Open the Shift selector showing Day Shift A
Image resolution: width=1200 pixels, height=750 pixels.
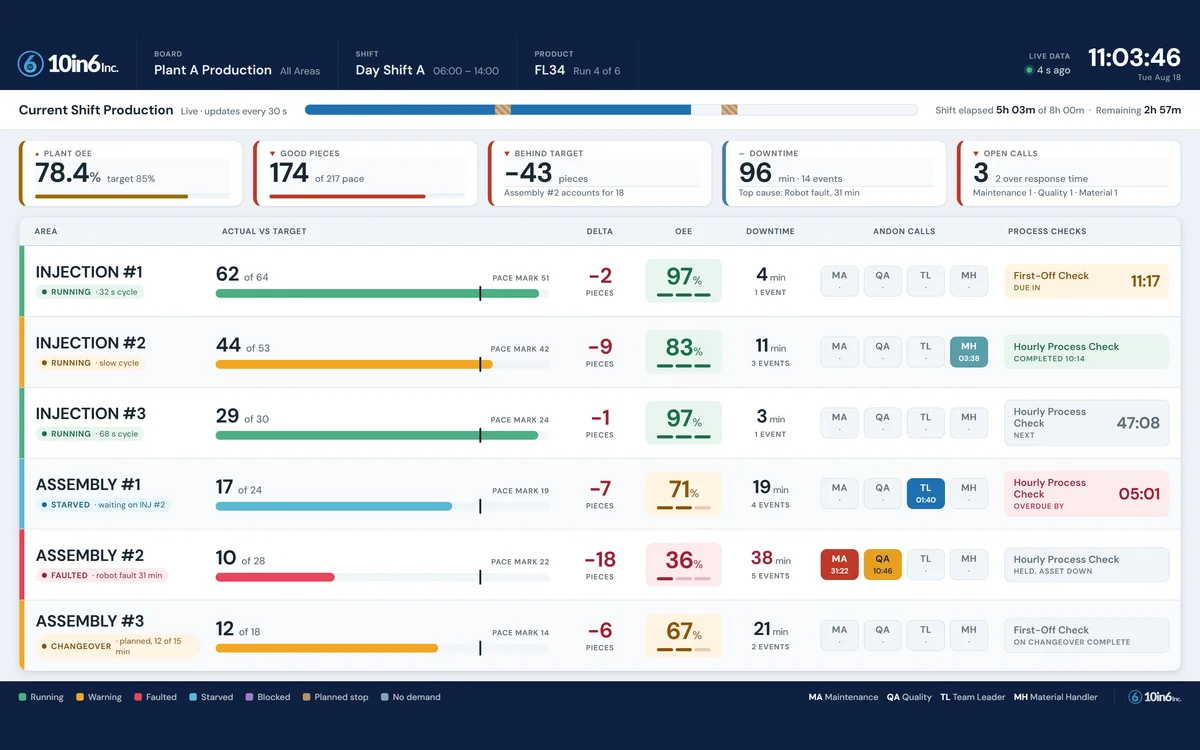coord(427,64)
